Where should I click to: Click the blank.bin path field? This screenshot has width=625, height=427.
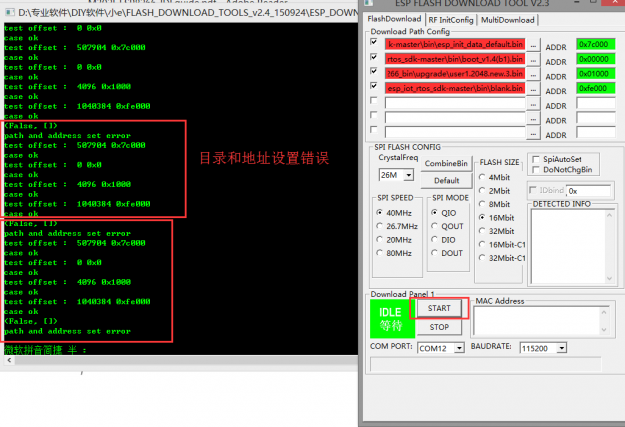tap(455, 88)
